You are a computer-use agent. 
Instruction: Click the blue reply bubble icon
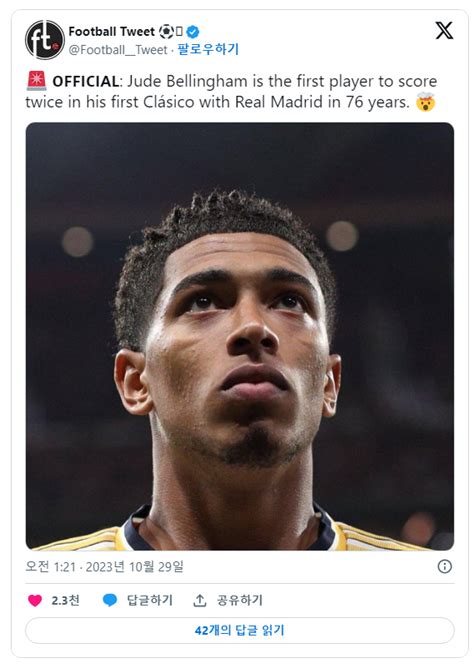point(110,600)
